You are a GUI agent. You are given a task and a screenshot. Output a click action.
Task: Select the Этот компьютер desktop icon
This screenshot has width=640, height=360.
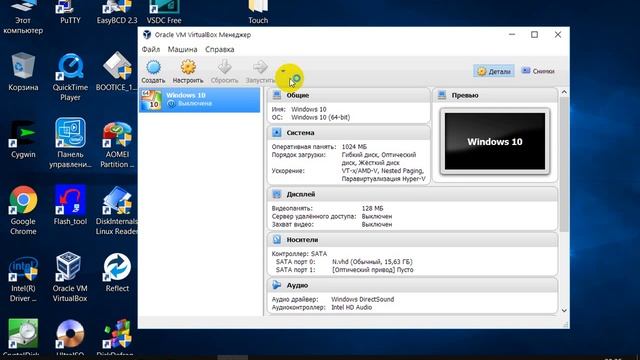click(23, 17)
